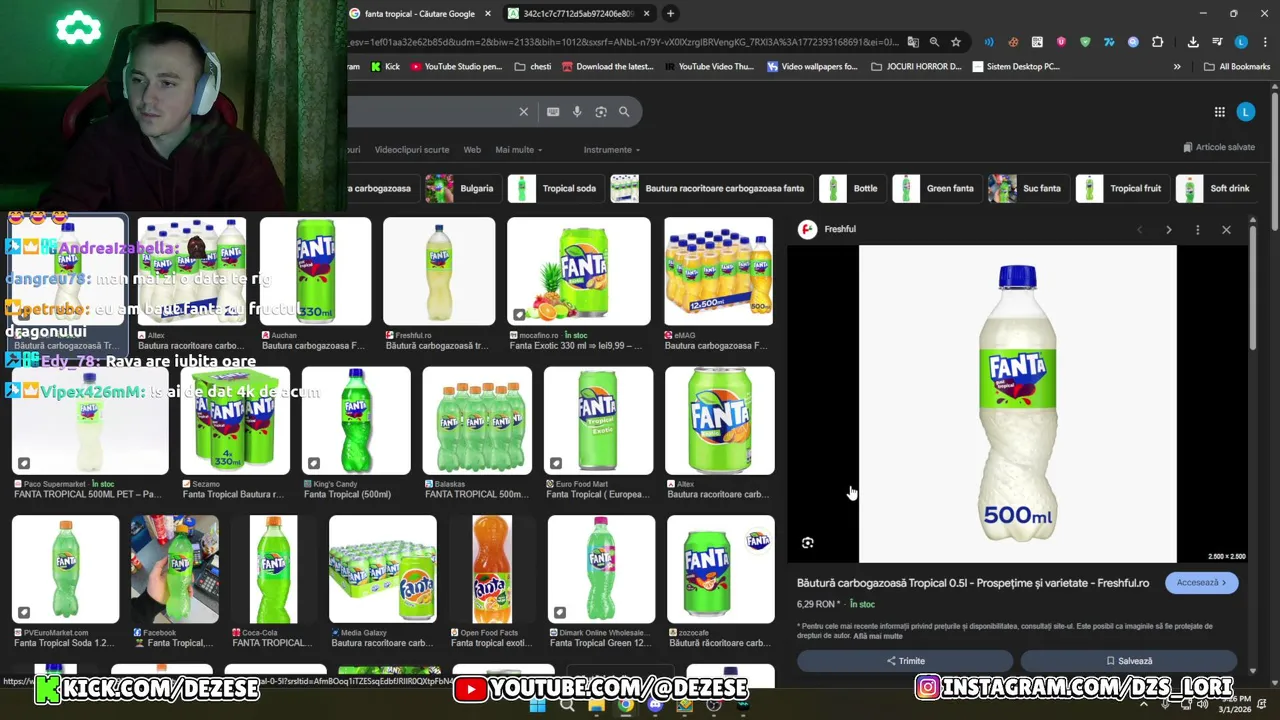This screenshot has height=720, width=1280.
Task: Open the eMAG Fanta bottles pack thumbnail
Action: (718, 271)
